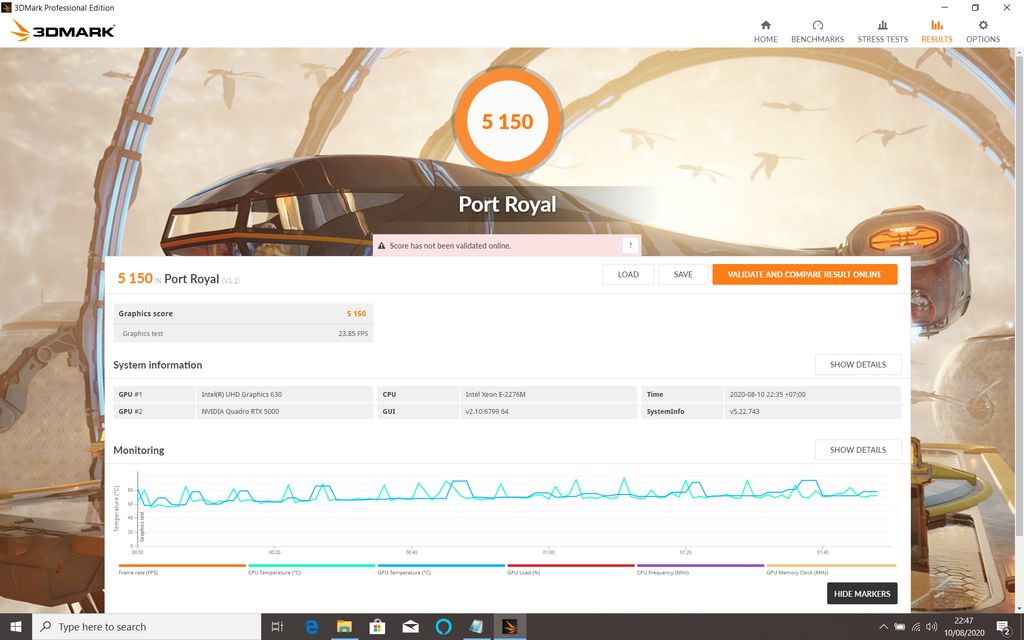Image resolution: width=1024 pixels, height=640 pixels.
Task: Click the SystemInfo value v5.22.743
Action: tap(744, 411)
